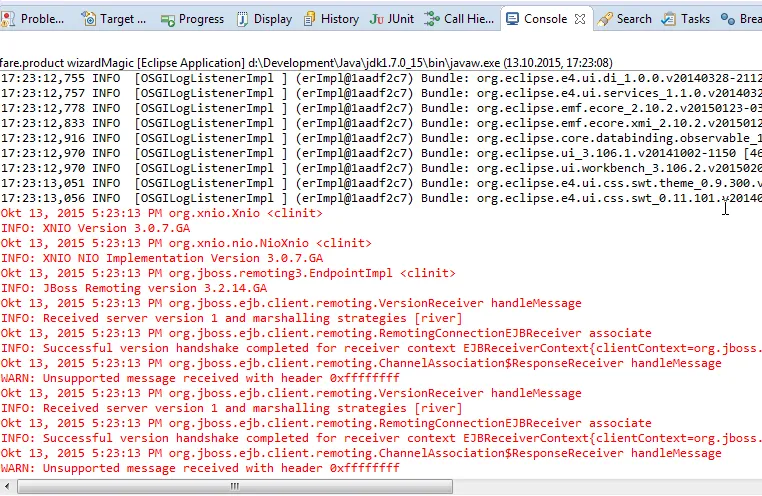Click the log line stamped 17:23:12,778
Screen dimensions: 762x496
pyautogui.click(x=381, y=108)
